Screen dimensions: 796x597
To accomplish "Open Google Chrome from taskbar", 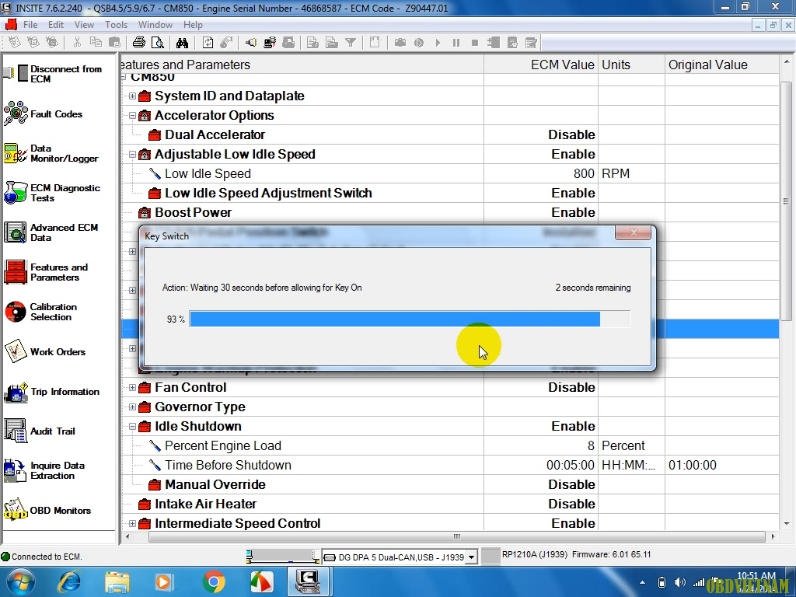I will point(214,582).
